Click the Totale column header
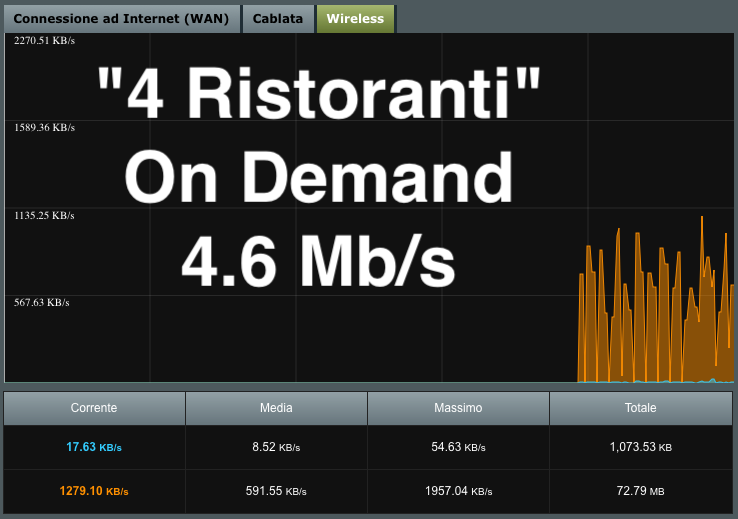 (x=641, y=408)
